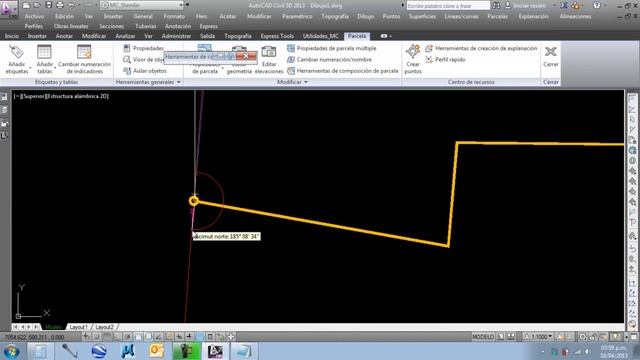
Task: Open AutoCAD Civil 3D taskbar icon
Action: coord(215,351)
